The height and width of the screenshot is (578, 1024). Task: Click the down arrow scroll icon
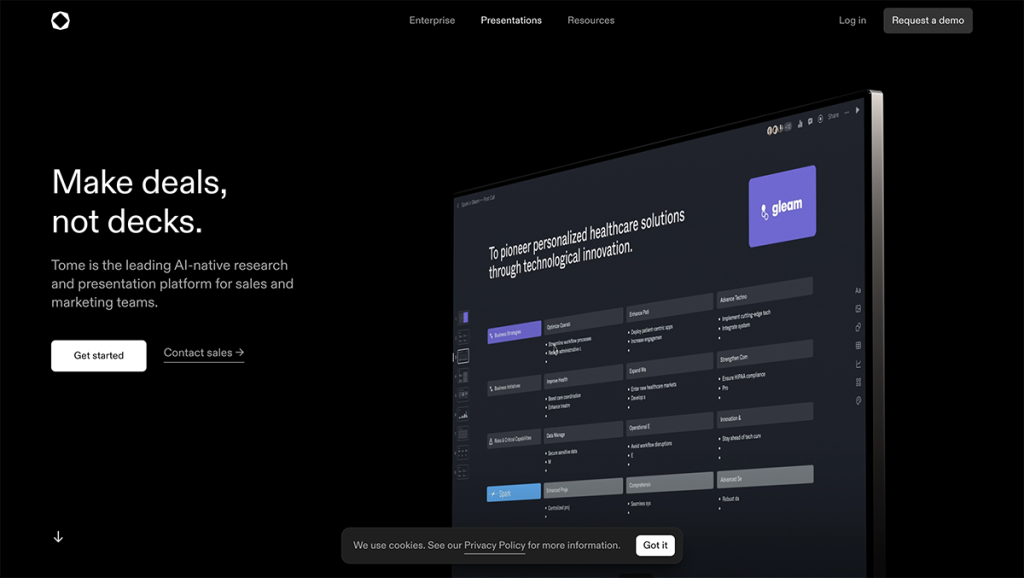(x=58, y=537)
